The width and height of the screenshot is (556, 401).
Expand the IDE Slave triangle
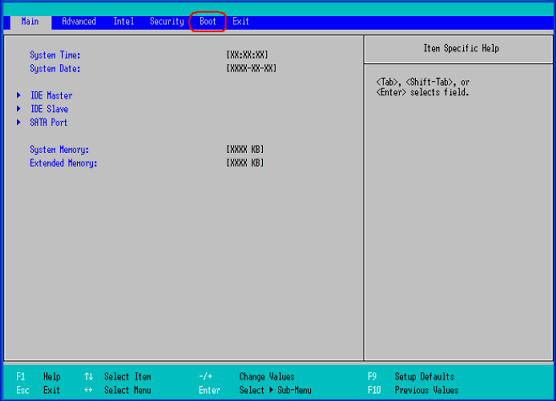click(19, 108)
